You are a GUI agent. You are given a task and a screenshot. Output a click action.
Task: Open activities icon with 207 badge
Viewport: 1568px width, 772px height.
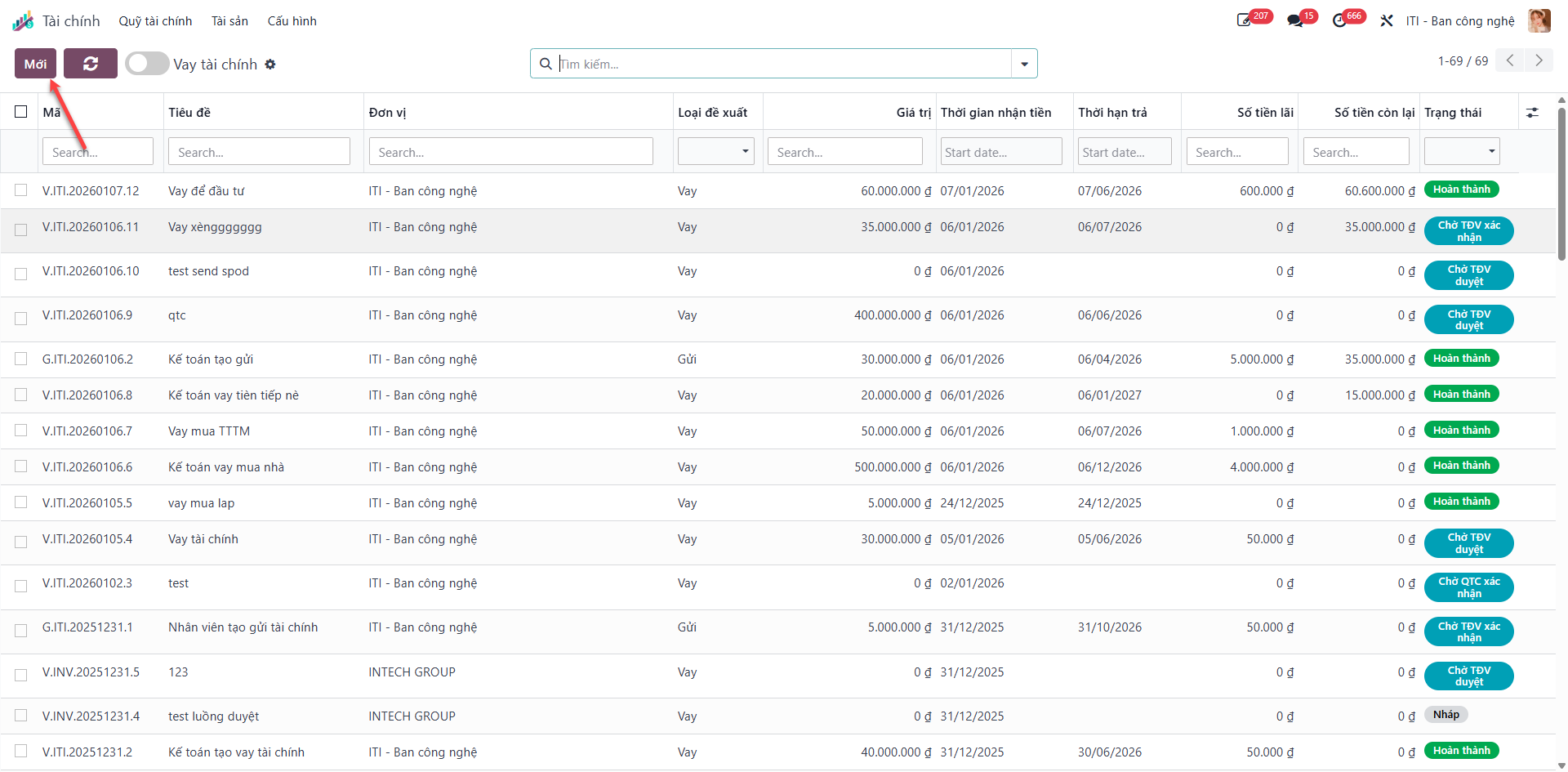1245,20
